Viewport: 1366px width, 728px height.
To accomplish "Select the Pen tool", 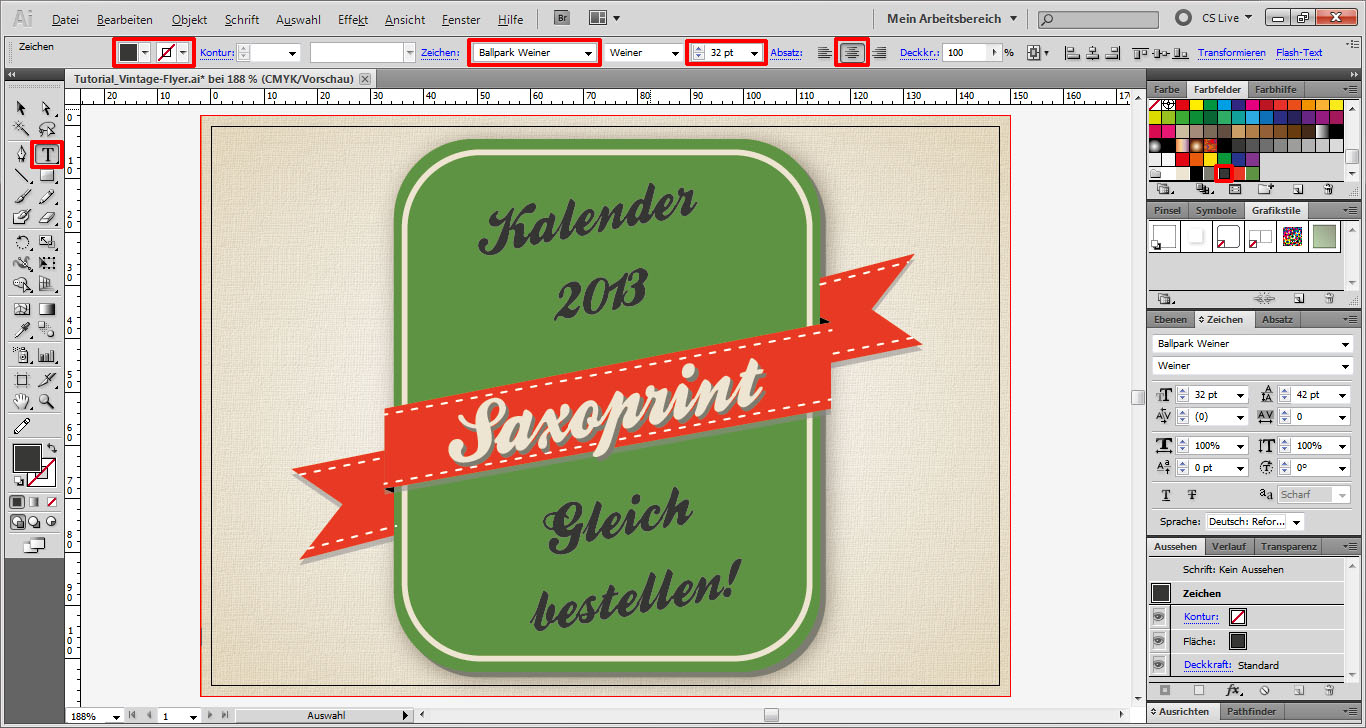I will [x=21, y=154].
